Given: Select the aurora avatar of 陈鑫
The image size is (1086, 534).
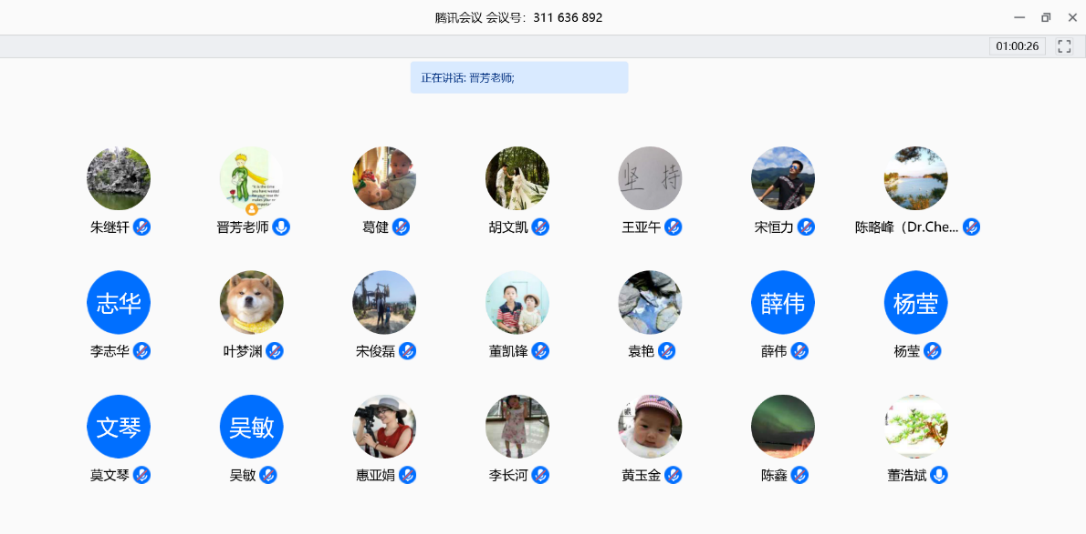Looking at the screenshot, I should 782,427.
